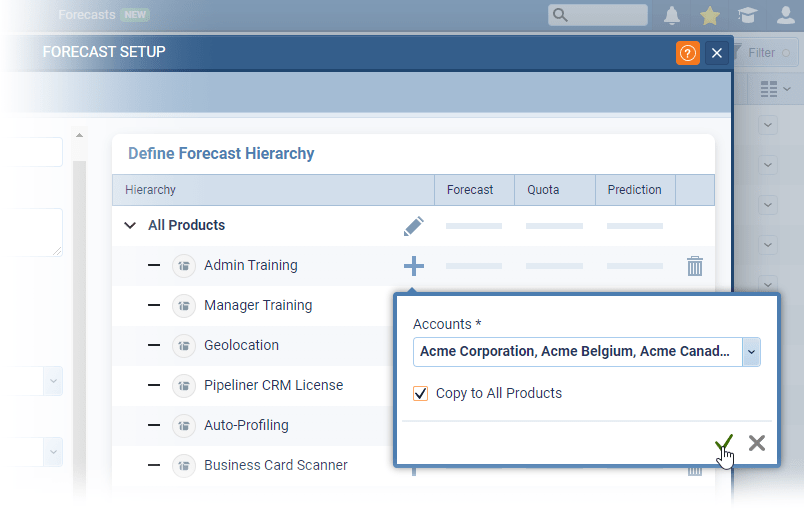Click the plus icon next to Admin Training
The image size is (804, 514).
(x=413, y=266)
